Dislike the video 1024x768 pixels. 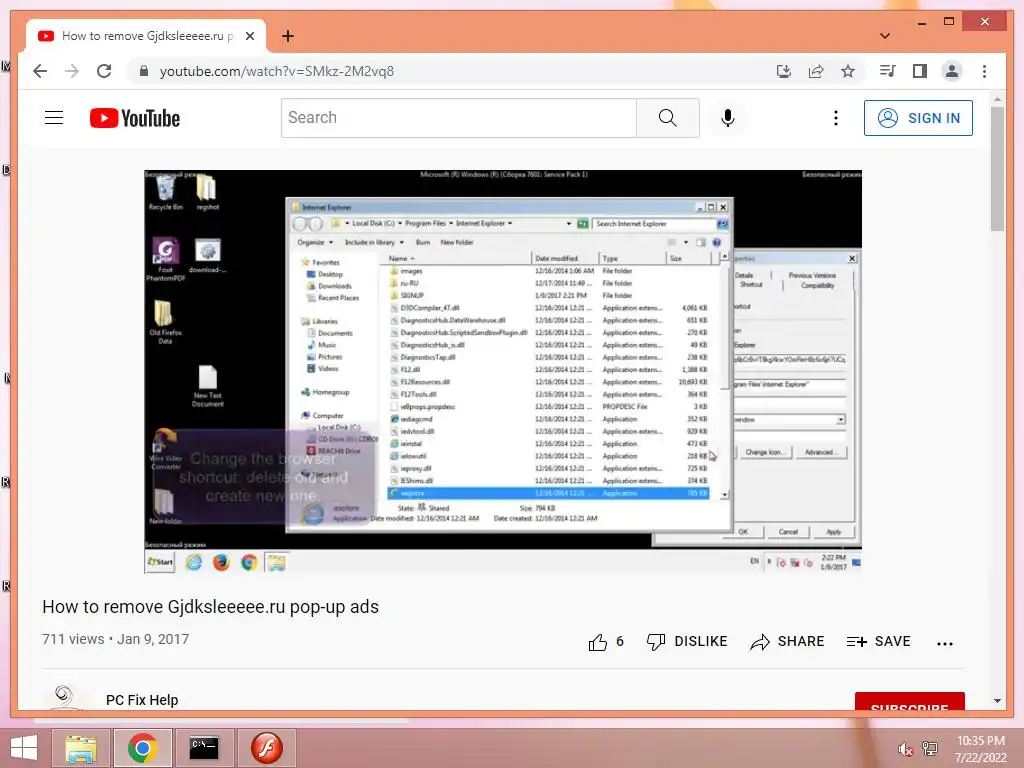point(686,642)
